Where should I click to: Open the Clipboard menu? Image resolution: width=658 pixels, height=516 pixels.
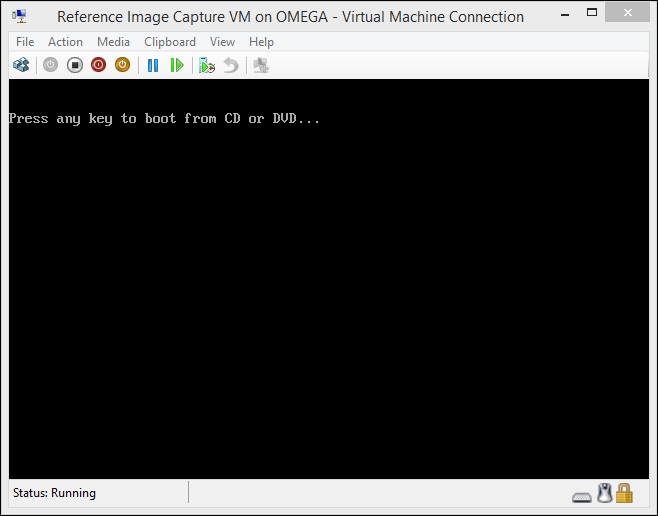[170, 42]
